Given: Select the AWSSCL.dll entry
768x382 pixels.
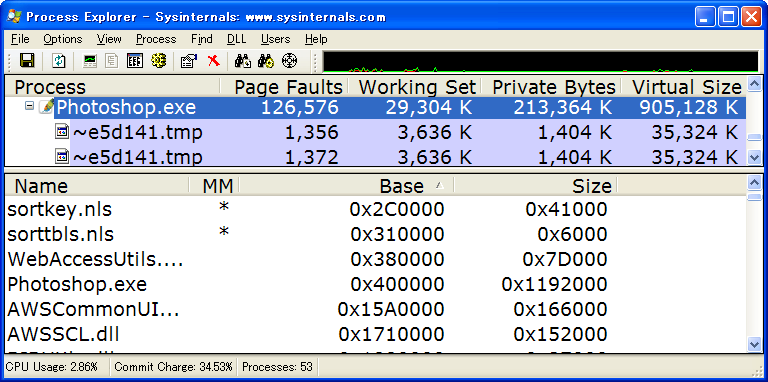Looking at the screenshot, I should (63, 334).
